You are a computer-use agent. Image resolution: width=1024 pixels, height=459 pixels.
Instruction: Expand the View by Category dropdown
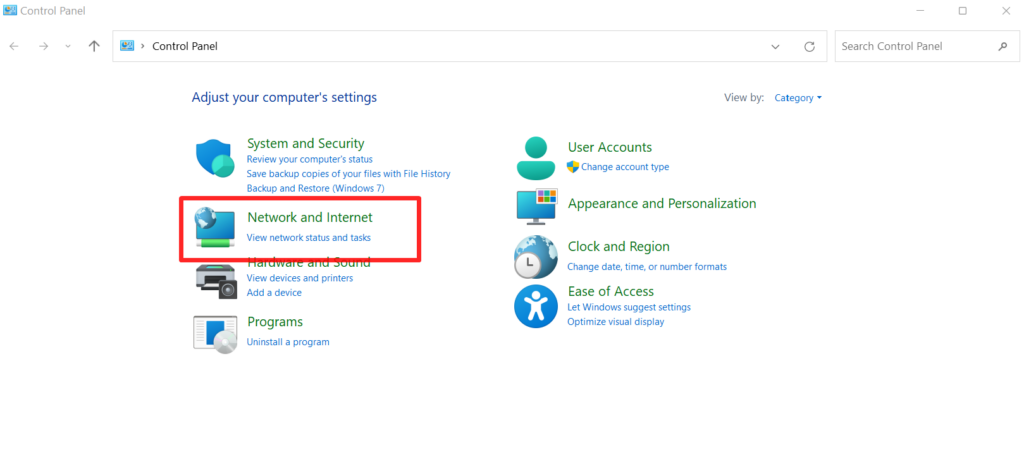click(x=798, y=98)
